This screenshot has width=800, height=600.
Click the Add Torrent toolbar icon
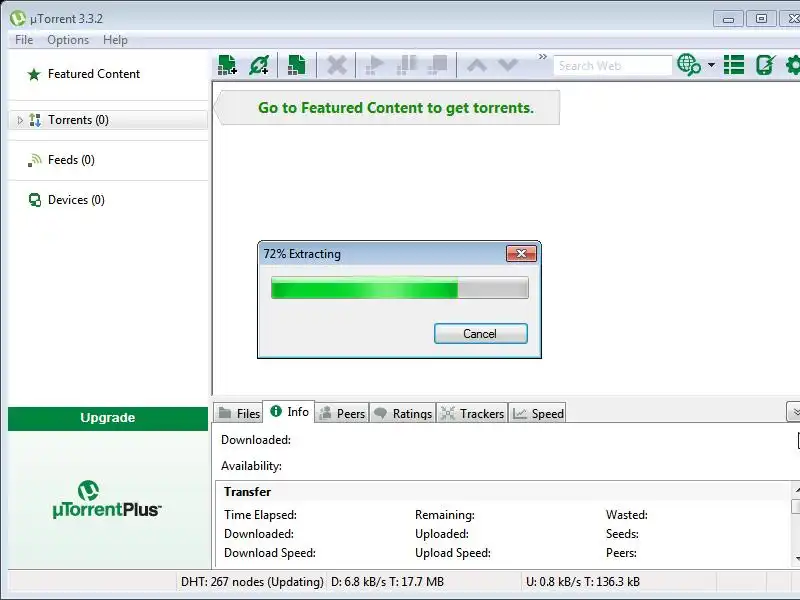(x=227, y=65)
